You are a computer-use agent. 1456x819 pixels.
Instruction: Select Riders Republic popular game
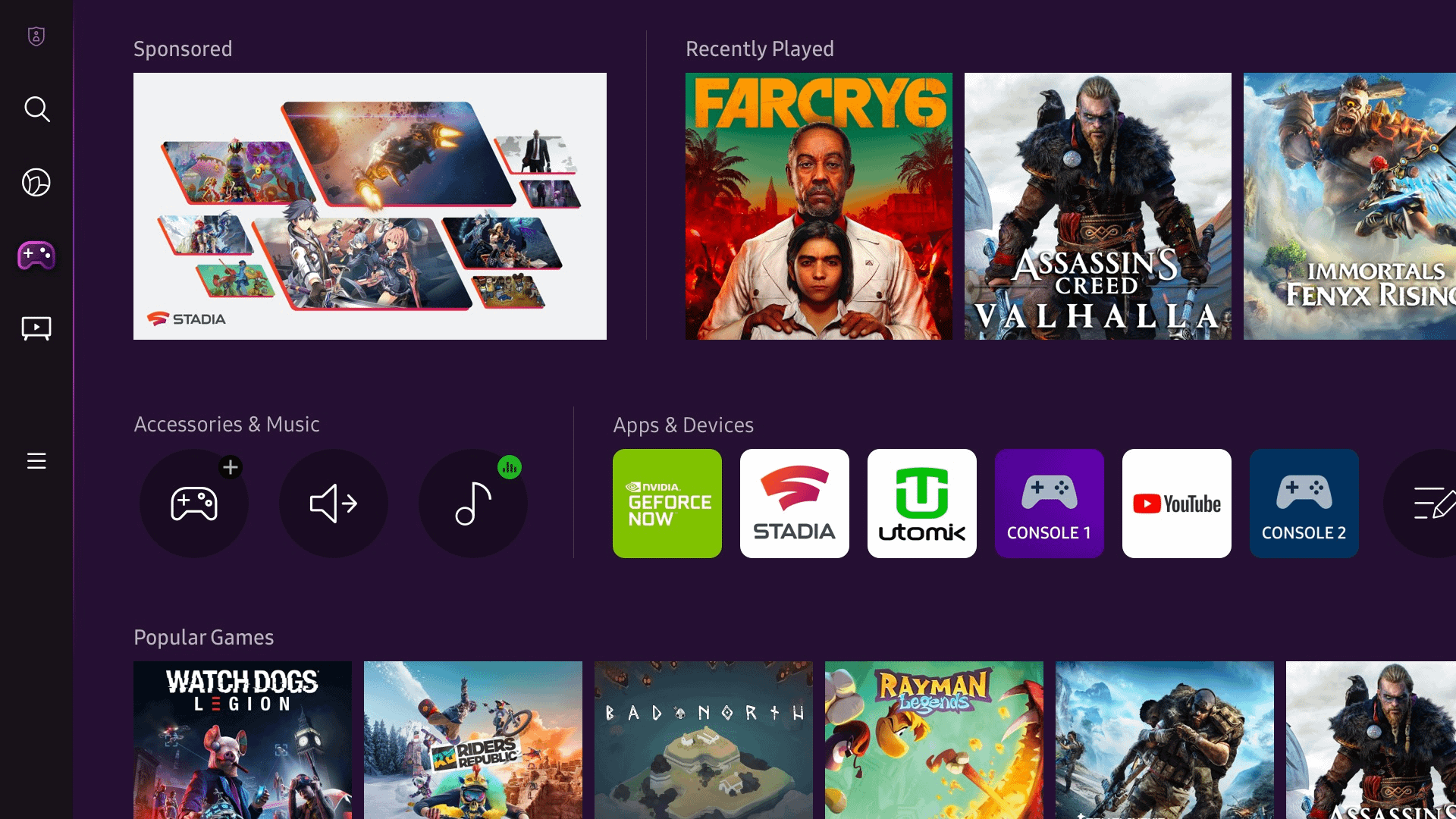tap(473, 740)
